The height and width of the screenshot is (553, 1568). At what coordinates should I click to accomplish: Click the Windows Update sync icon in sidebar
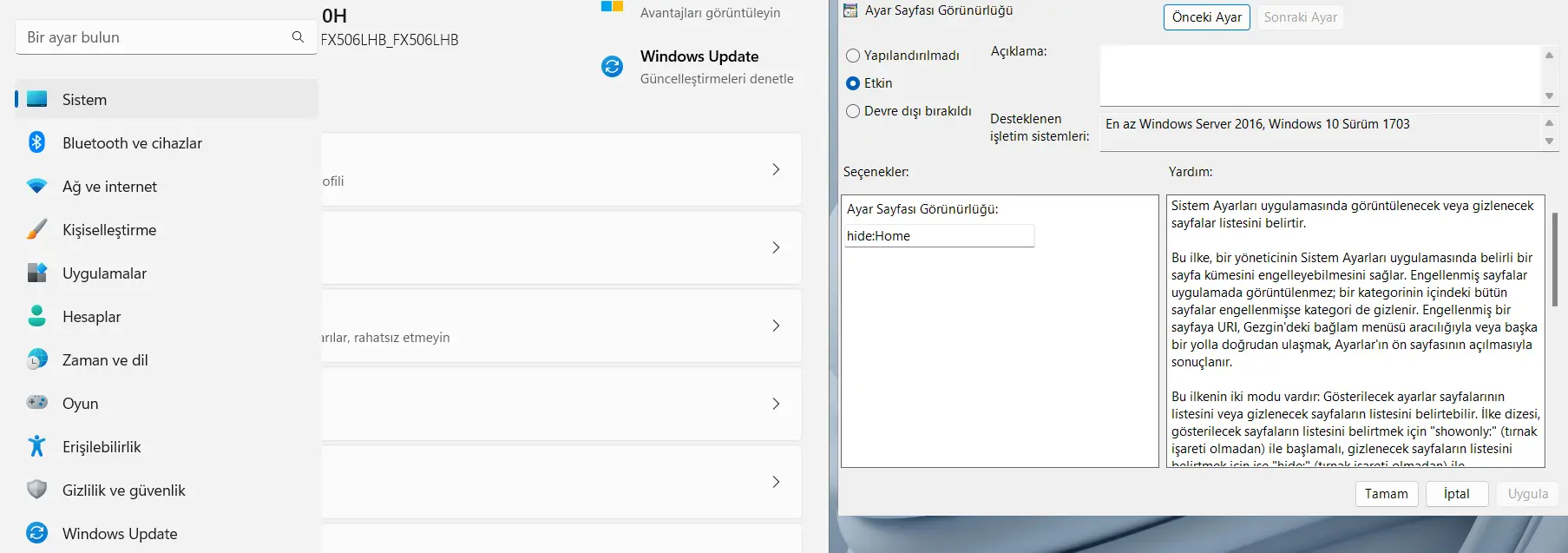(36, 533)
